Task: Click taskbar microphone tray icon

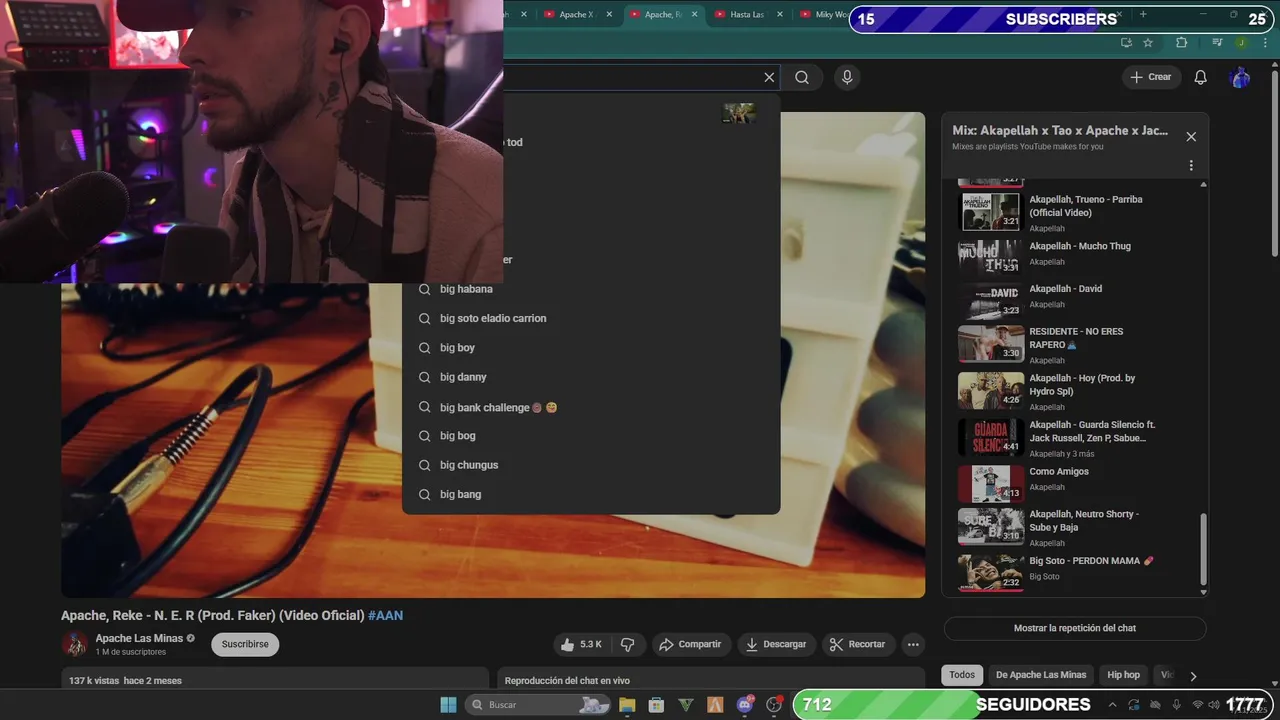Action: tap(1176, 704)
